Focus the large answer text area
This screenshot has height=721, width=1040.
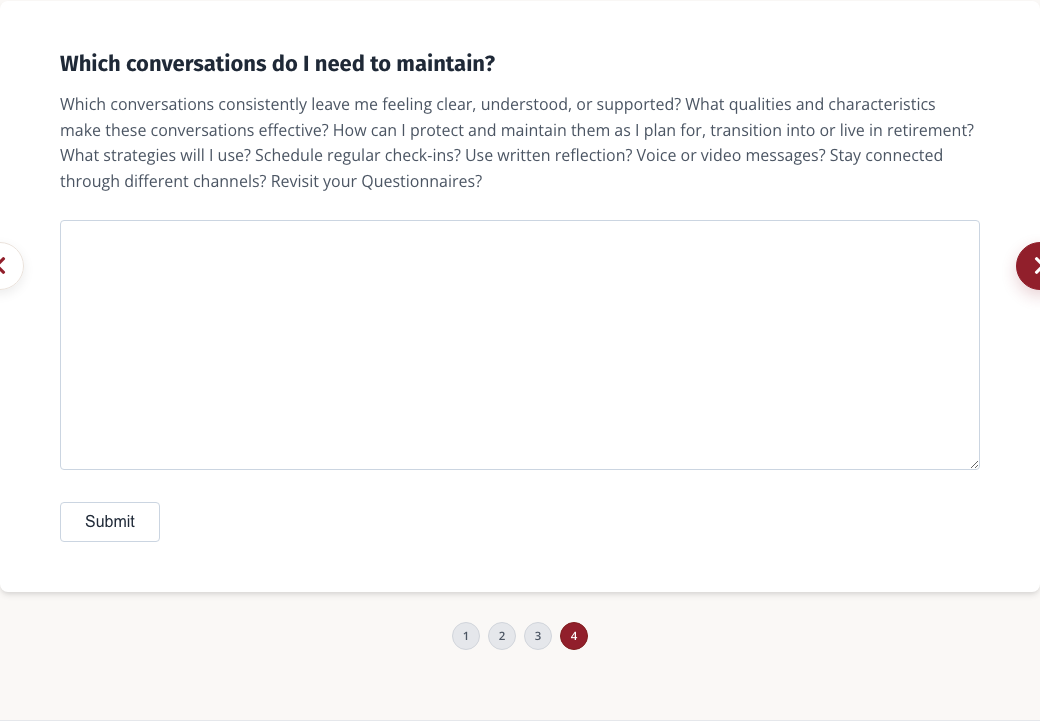pos(520,345)
